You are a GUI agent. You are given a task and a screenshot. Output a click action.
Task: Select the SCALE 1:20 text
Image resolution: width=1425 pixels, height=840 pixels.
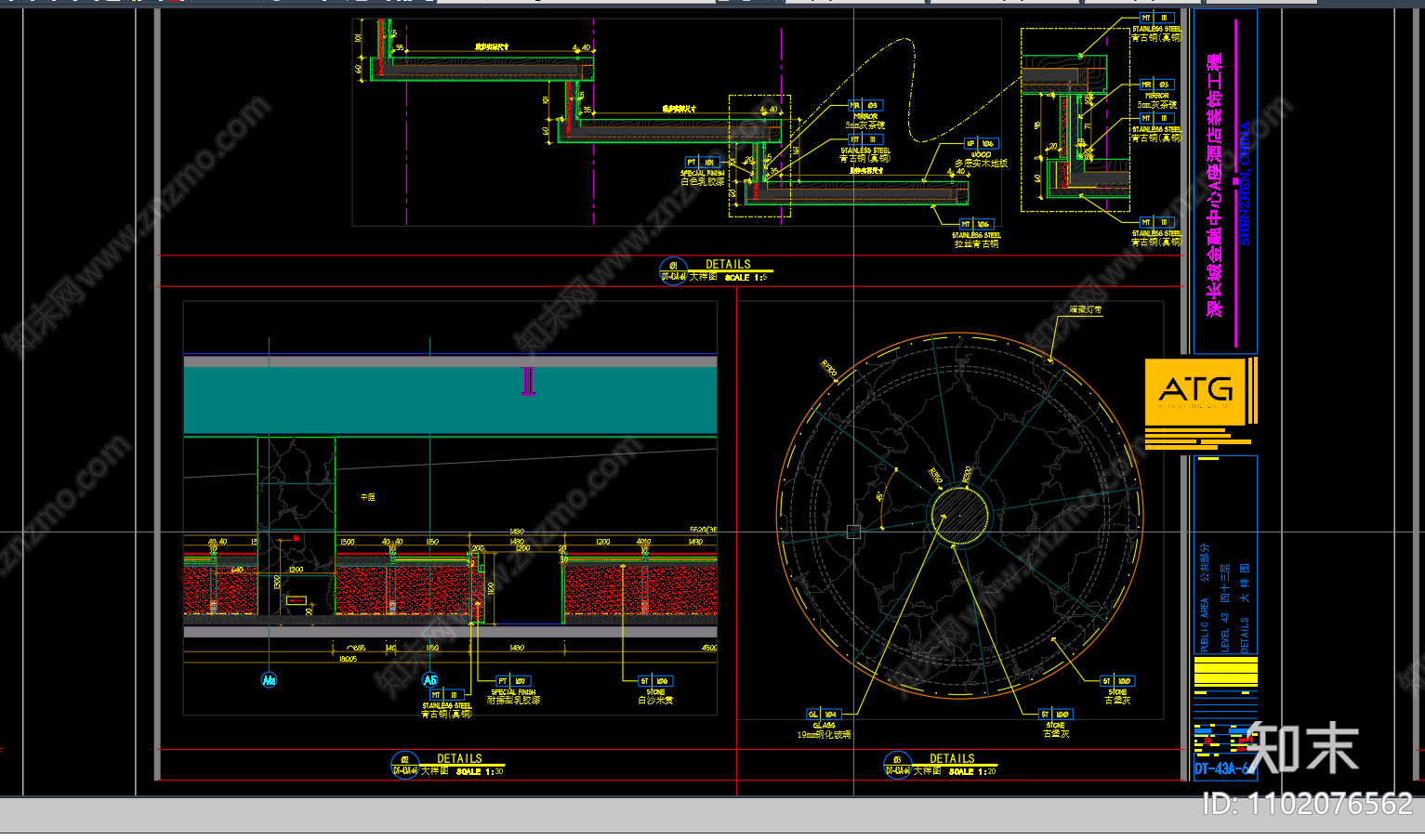(x=972, y=772)
